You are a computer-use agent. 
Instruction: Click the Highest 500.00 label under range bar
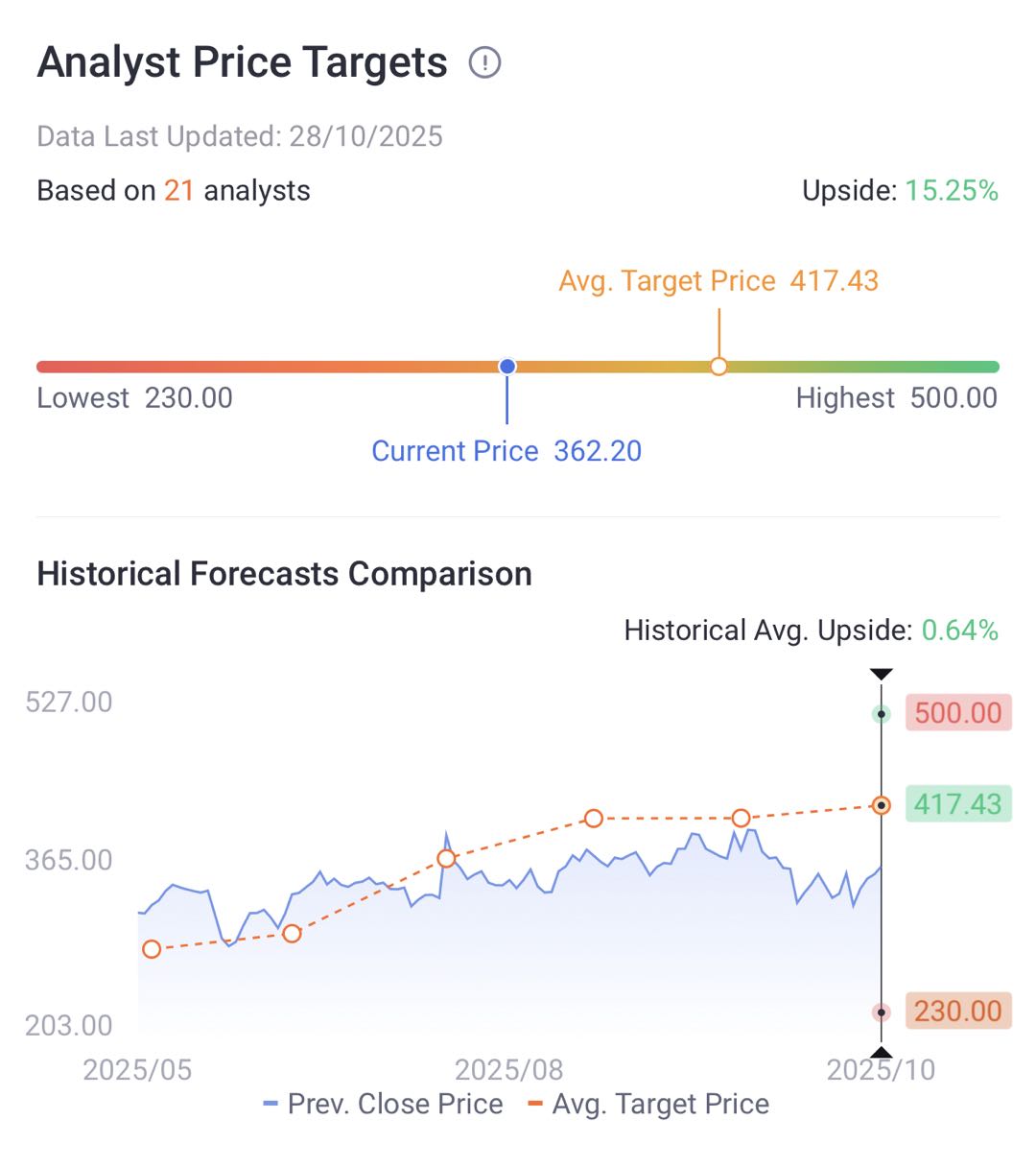pyautogui.click(x=896, y=398)
